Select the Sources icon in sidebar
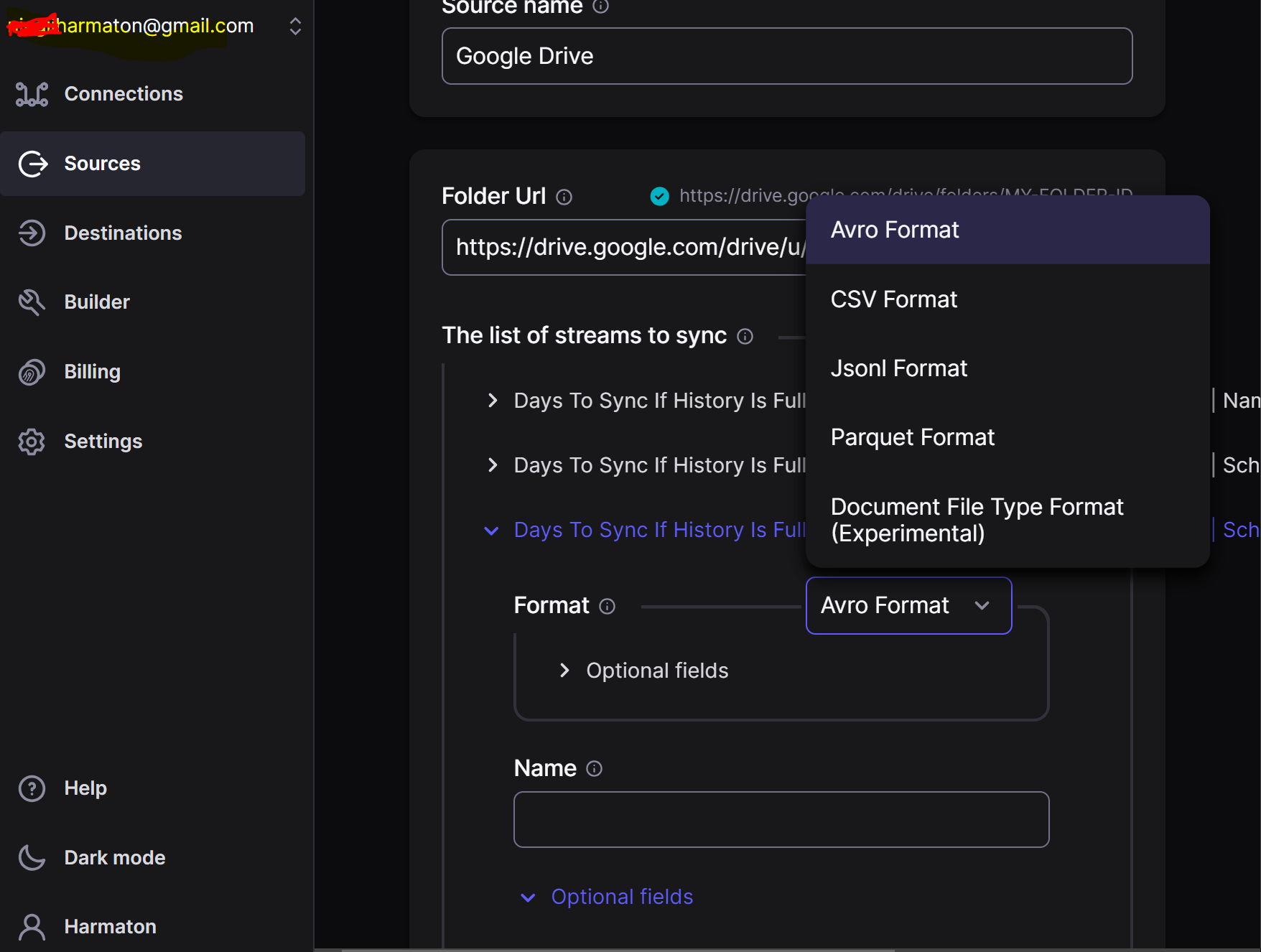The width and height of the screenshot is (1261, 952). [x=32, y=164]
